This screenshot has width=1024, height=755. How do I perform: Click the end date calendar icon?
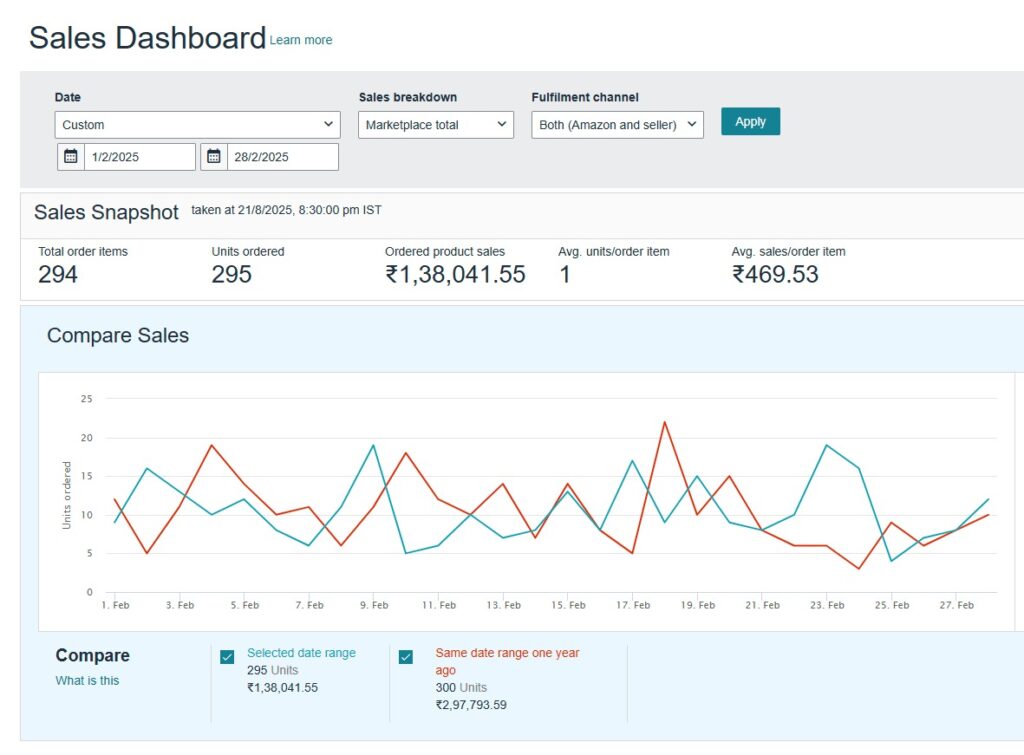214,157
